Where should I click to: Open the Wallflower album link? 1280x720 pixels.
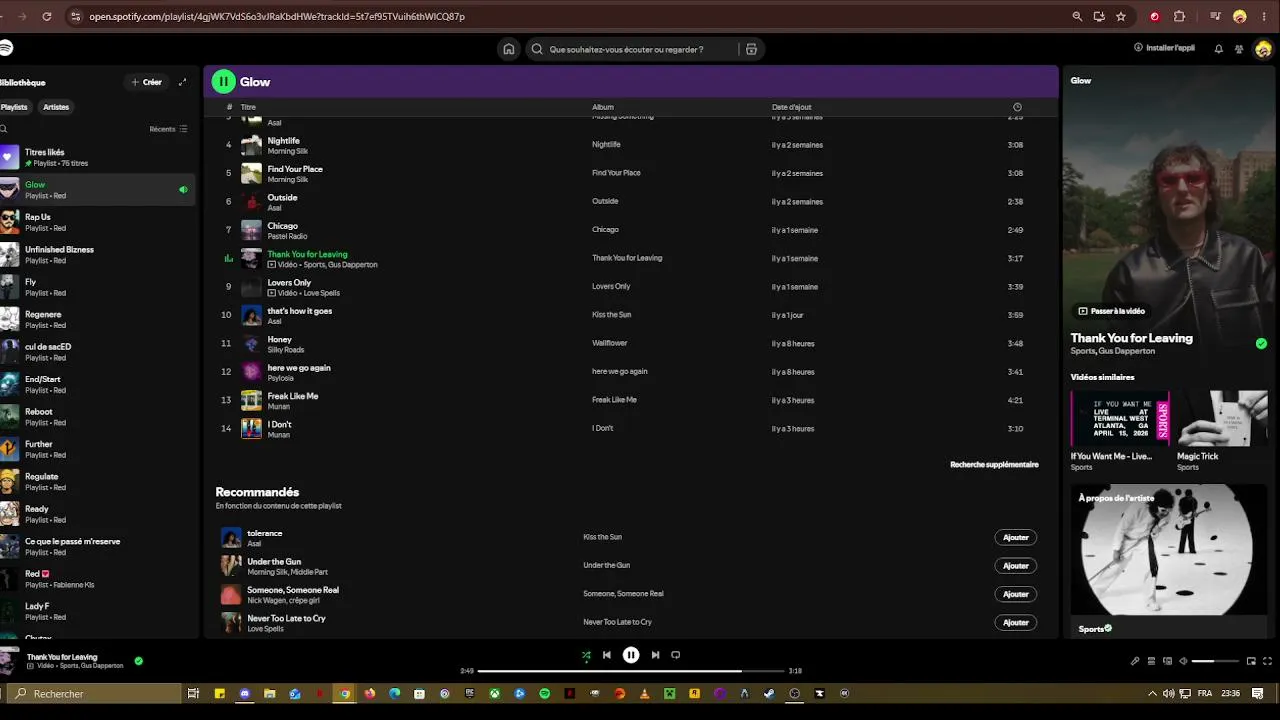pyautogui.click(x=609, y=343)
